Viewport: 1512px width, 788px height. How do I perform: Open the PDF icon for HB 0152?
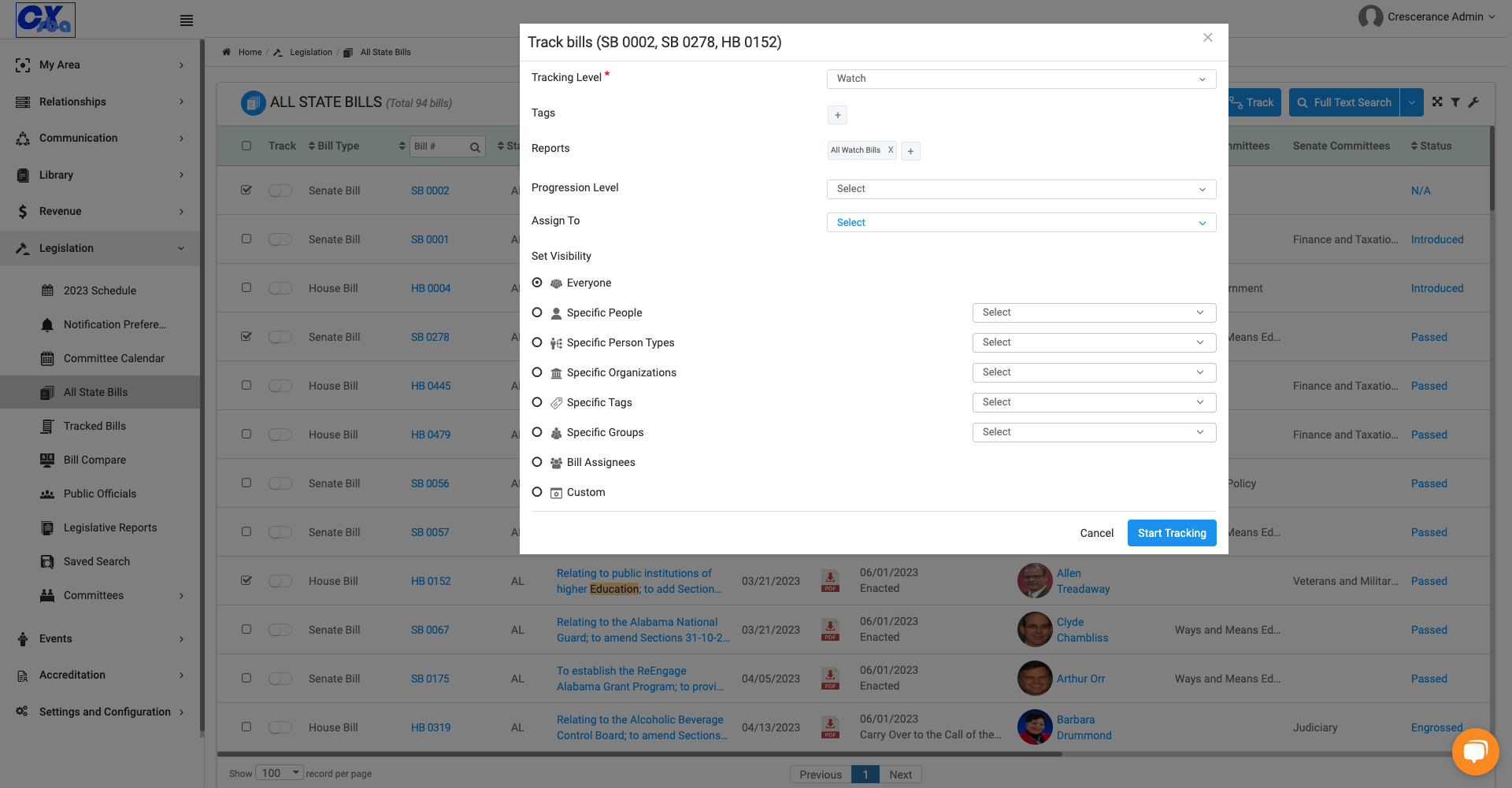point(830,581)
